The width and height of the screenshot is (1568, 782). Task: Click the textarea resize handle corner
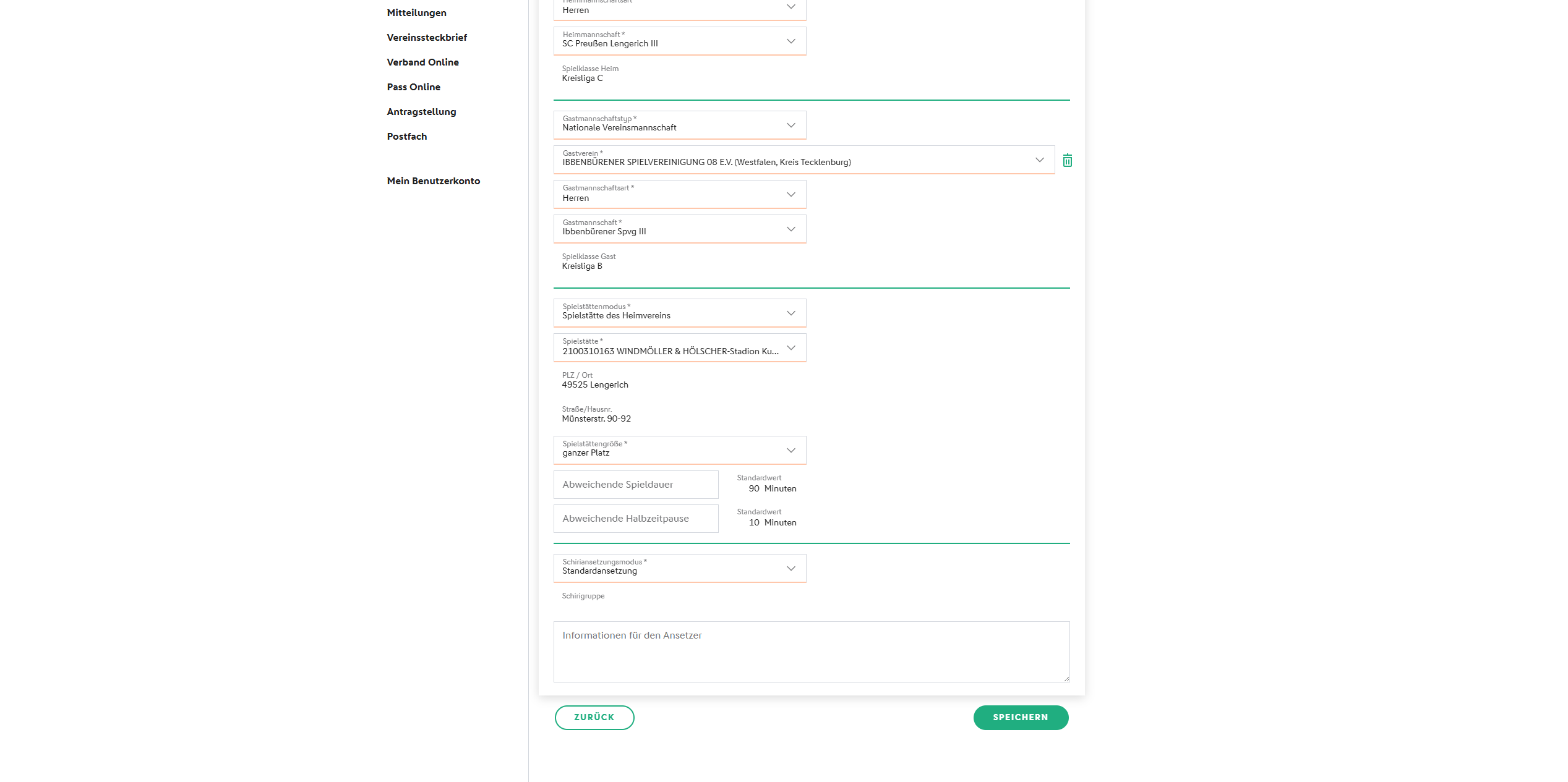(1066, 679)
